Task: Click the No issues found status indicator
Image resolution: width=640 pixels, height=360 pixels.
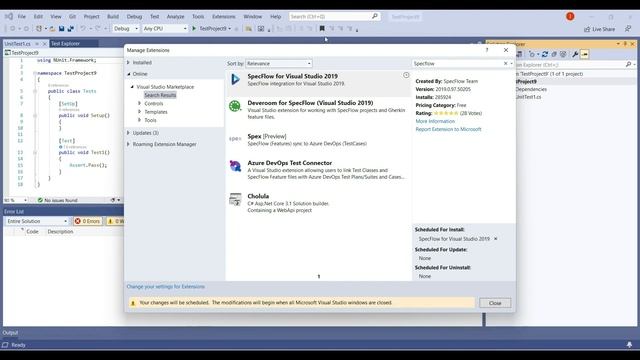Action: (57, 200)
